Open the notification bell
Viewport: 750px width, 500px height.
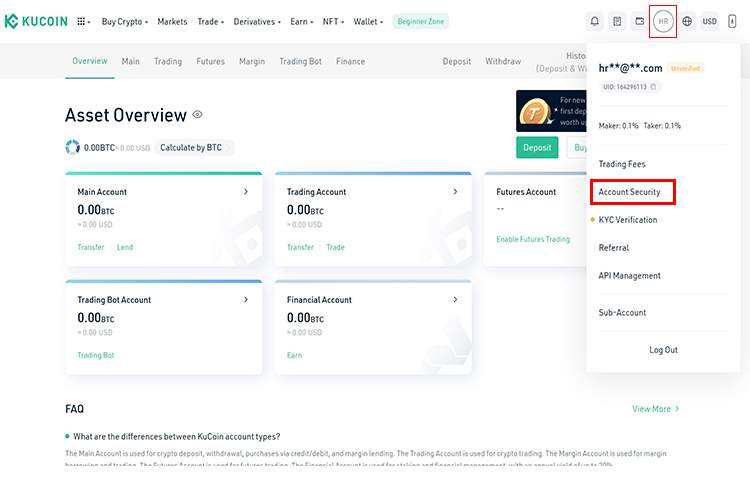coord(595,21)
